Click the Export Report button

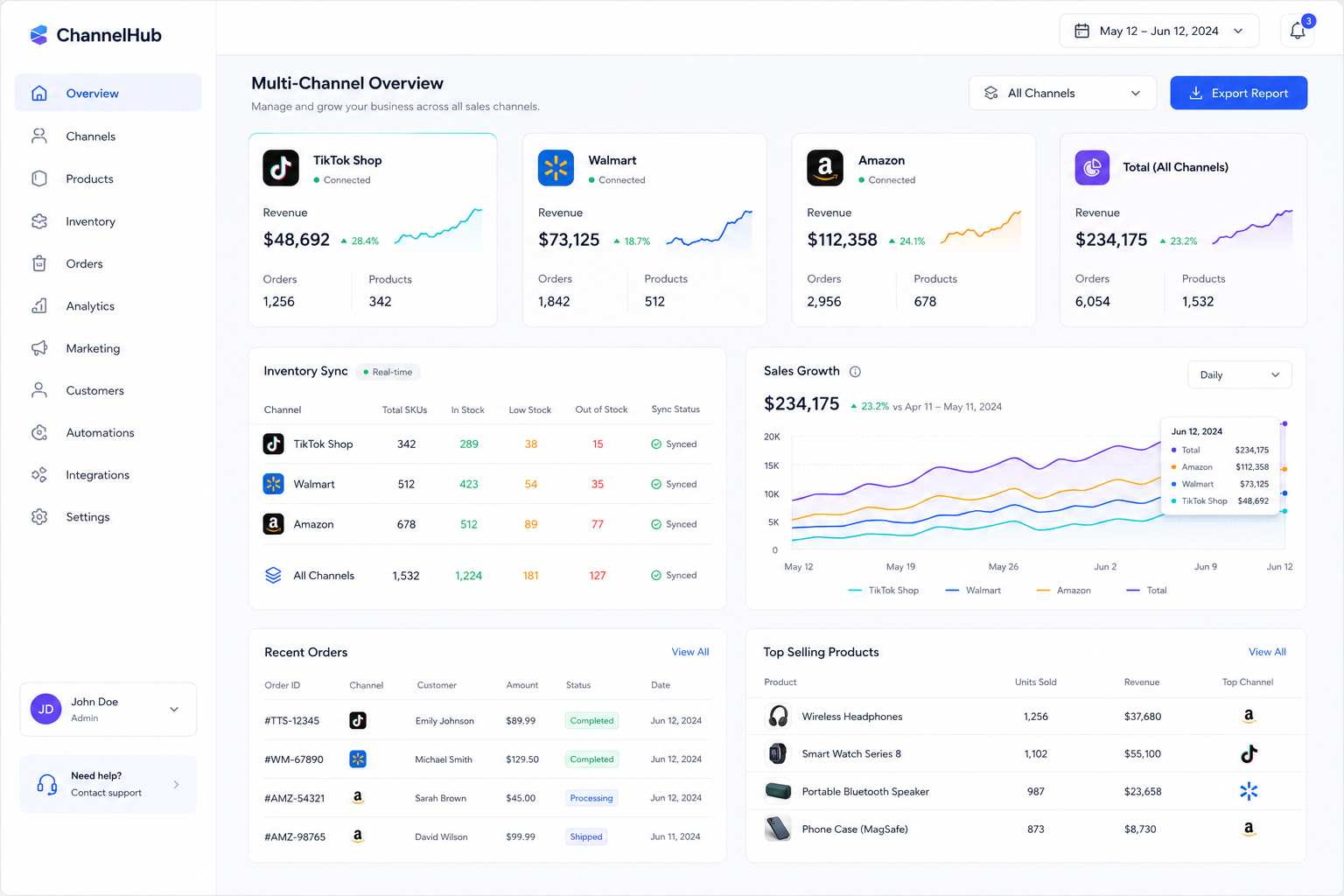coord(1238,93)
